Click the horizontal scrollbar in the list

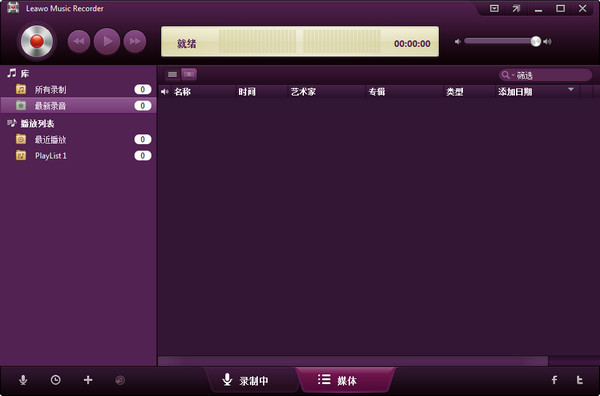click(x=353, y=361)
